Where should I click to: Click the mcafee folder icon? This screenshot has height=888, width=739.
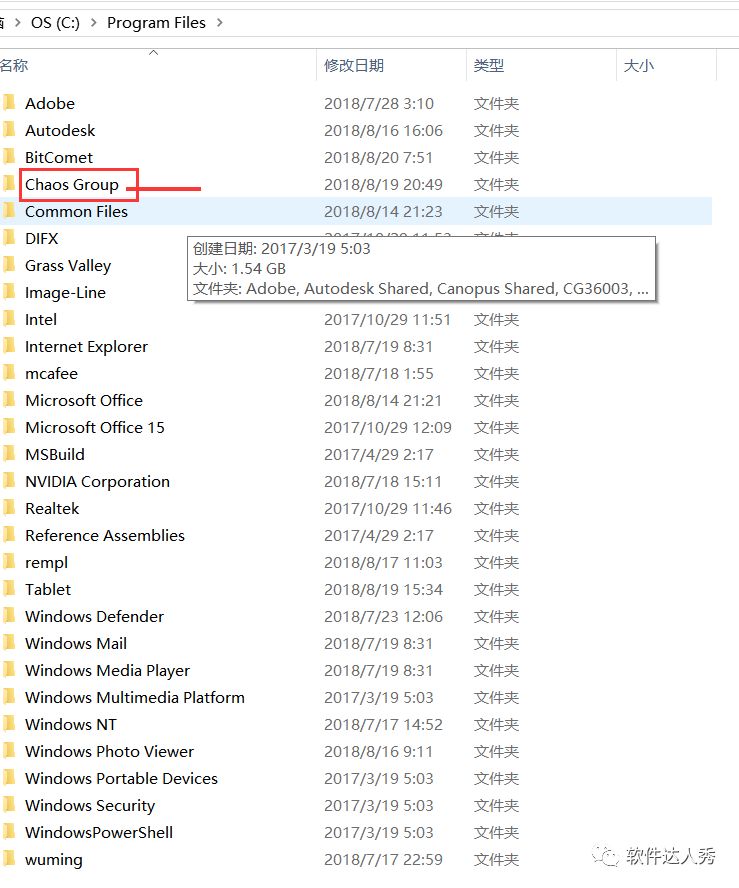point(8,373)
